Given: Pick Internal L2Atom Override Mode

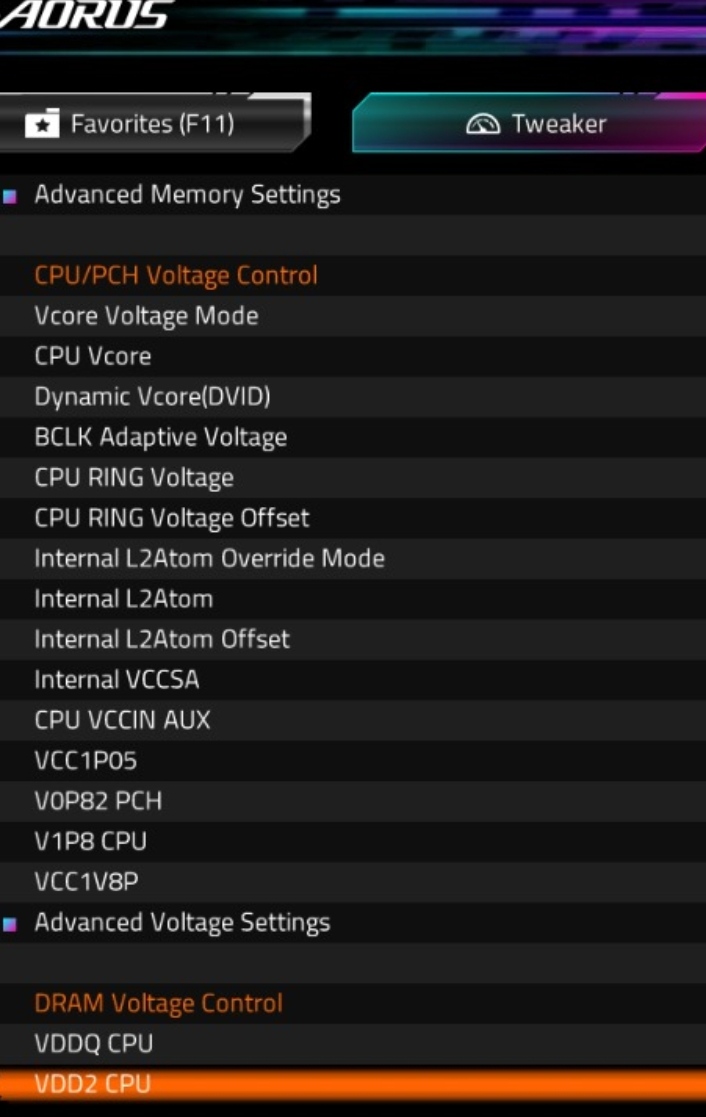Looking at the screenshot, I should (209, 558).
